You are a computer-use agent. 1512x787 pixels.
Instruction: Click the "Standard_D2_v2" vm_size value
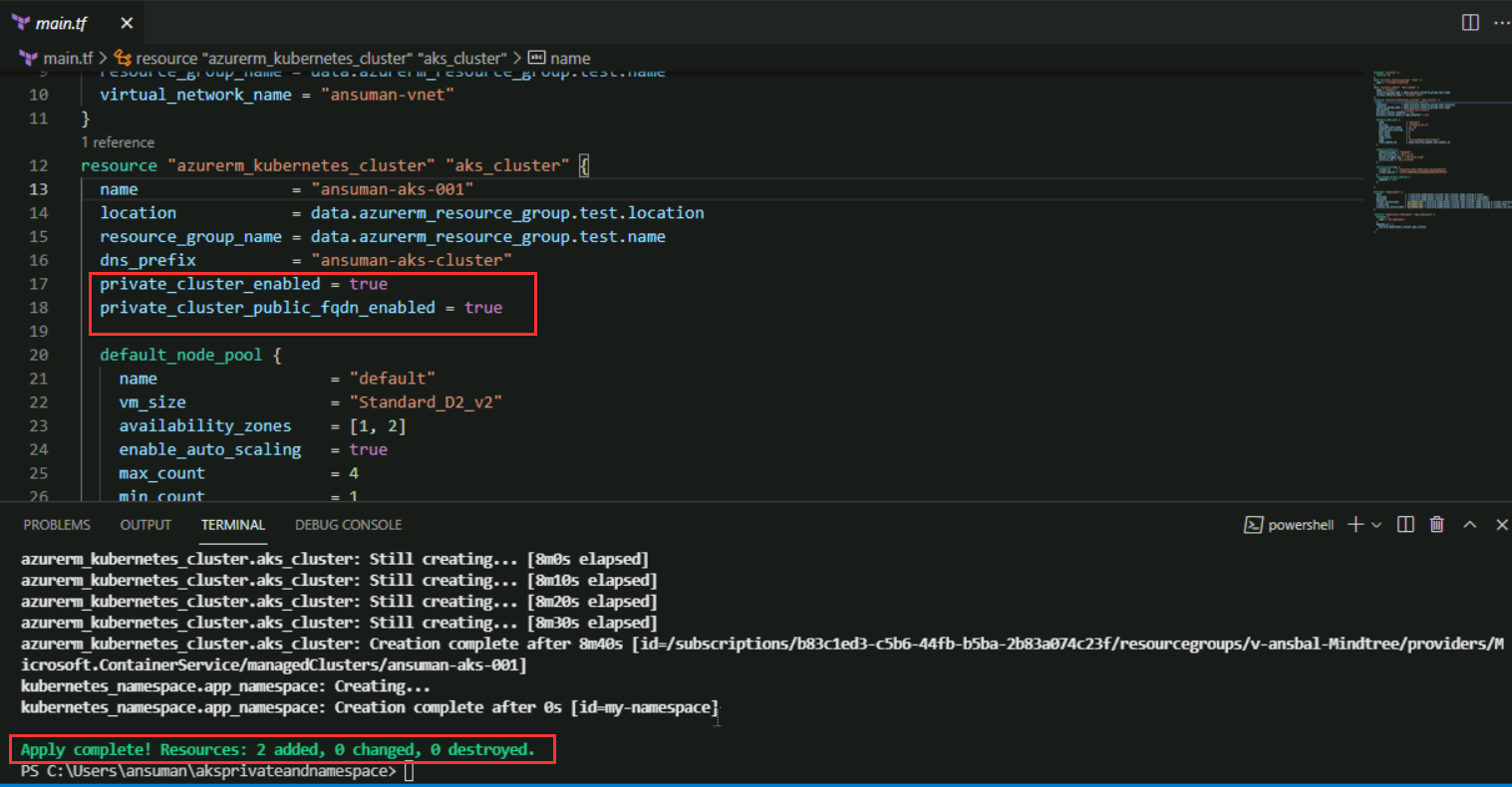pos(426,402)
